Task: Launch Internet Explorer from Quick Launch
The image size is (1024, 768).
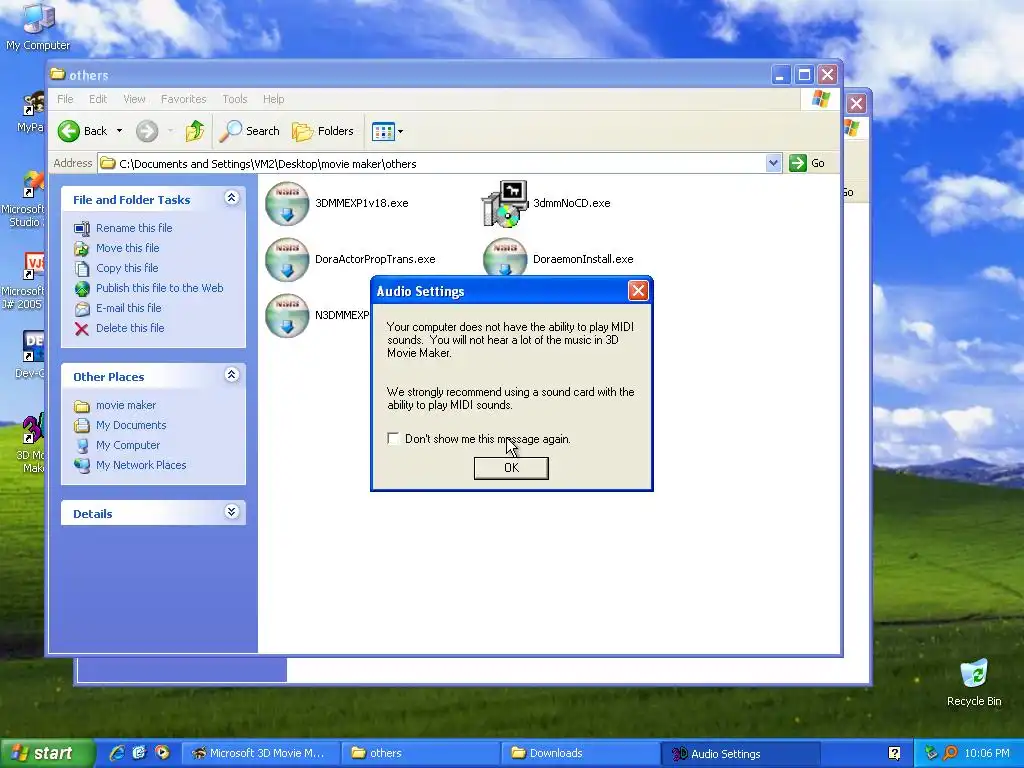Action: [117, 753]
